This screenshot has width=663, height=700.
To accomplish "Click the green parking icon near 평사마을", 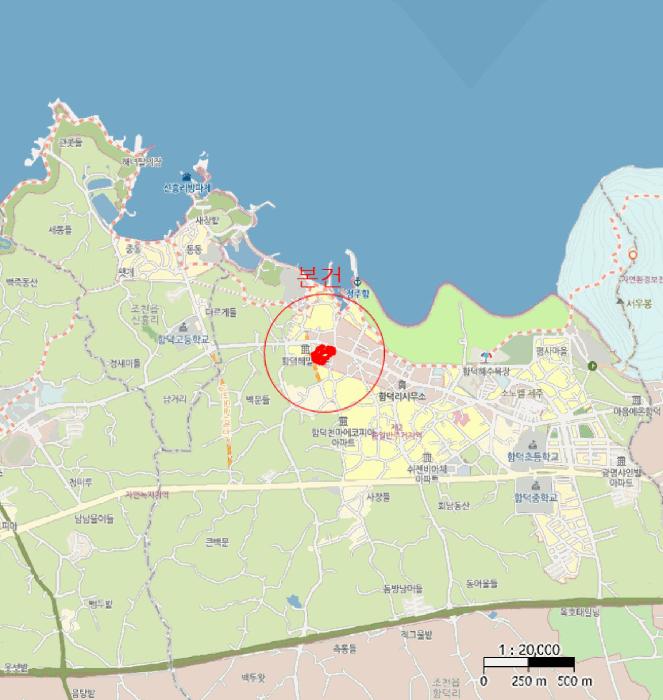I will tap(593, 366).
